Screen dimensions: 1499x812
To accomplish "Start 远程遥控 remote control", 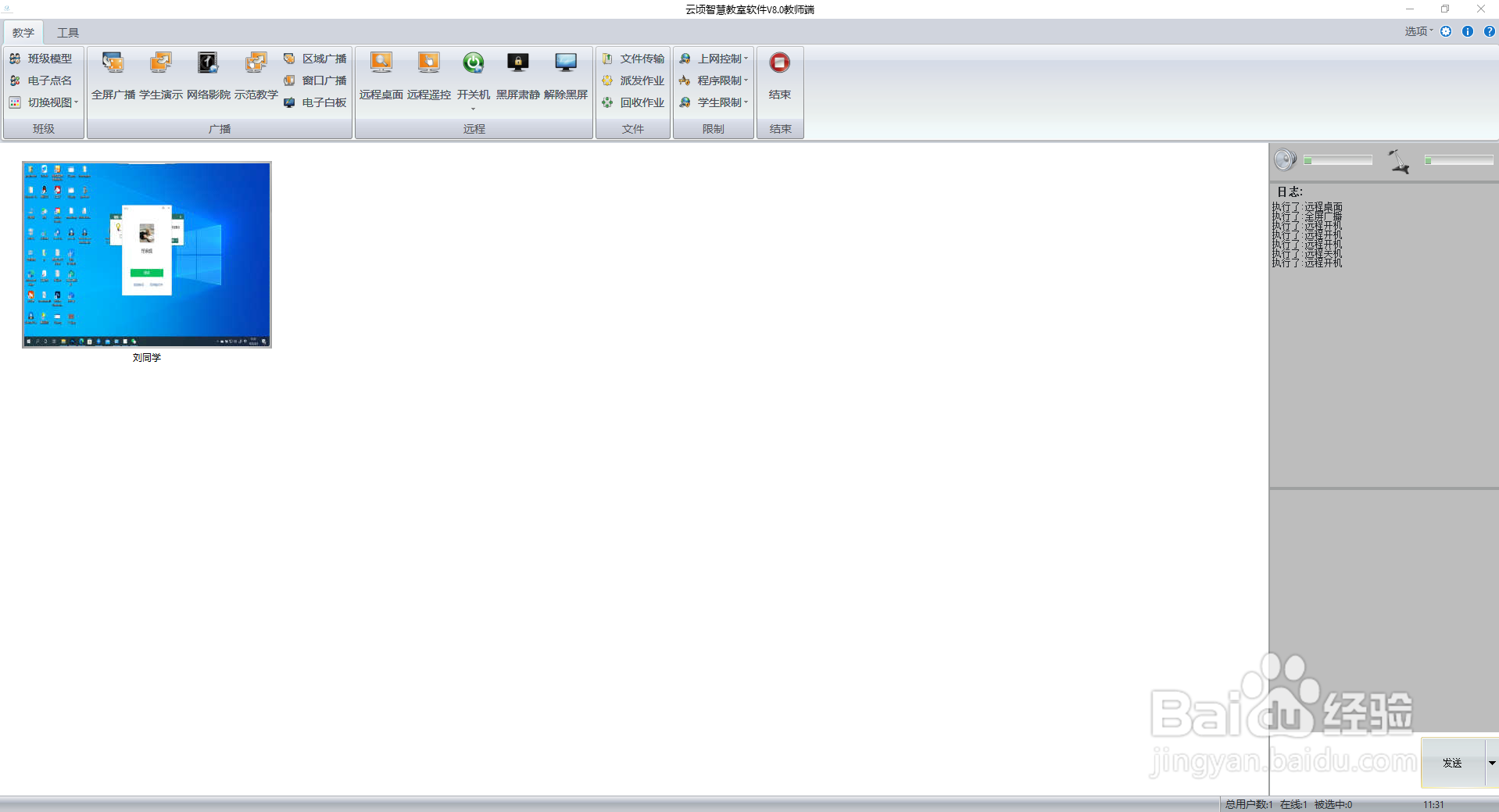I will (x=429, y=76).
